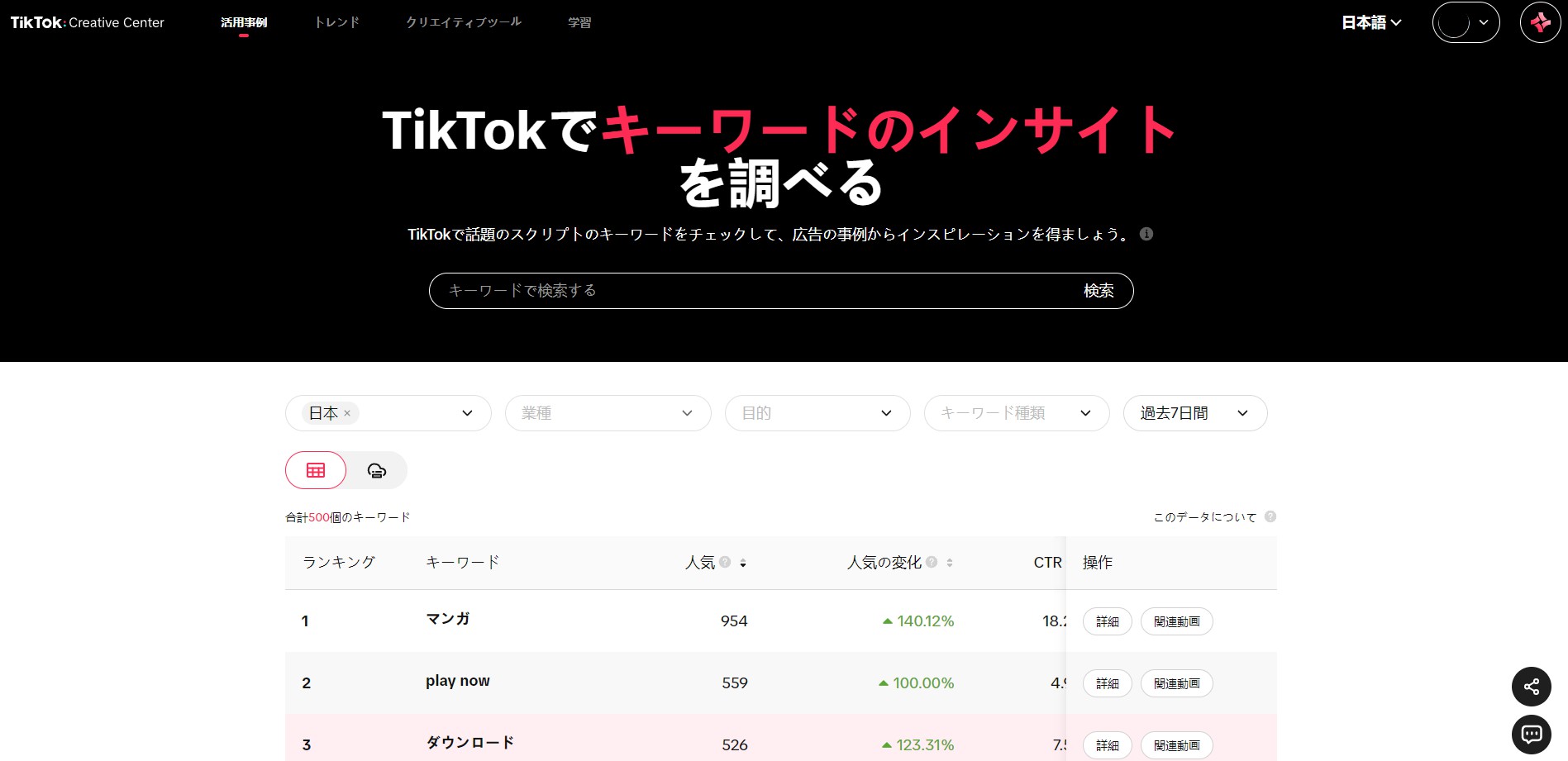The width and height of the screenshot is (1568, 761).
Task: Open the 日本語 language selector
Action: coord(1370,22)
